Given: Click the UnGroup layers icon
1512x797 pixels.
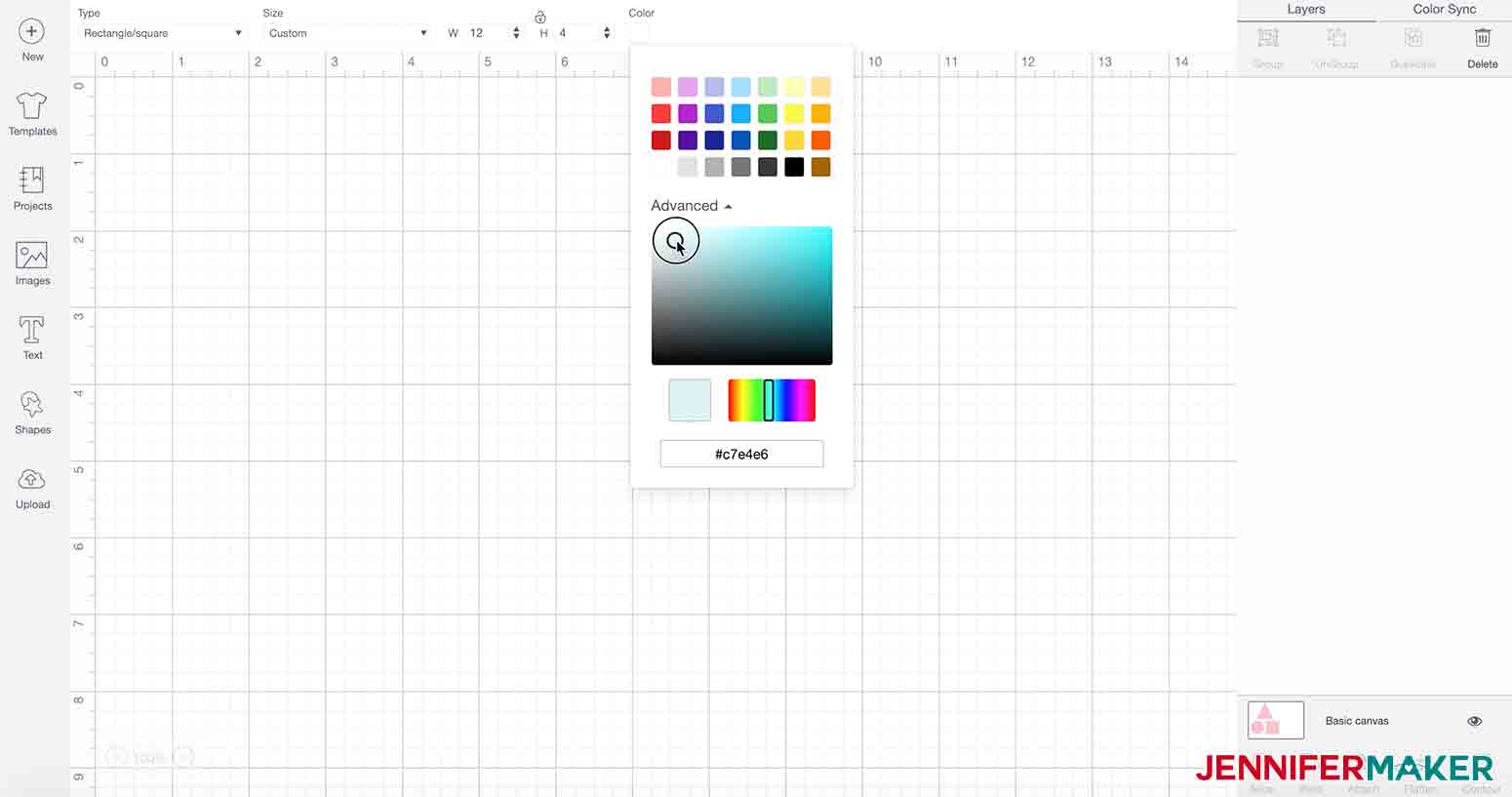Looking at the screenshot, I should click(x=1336, y=38).
